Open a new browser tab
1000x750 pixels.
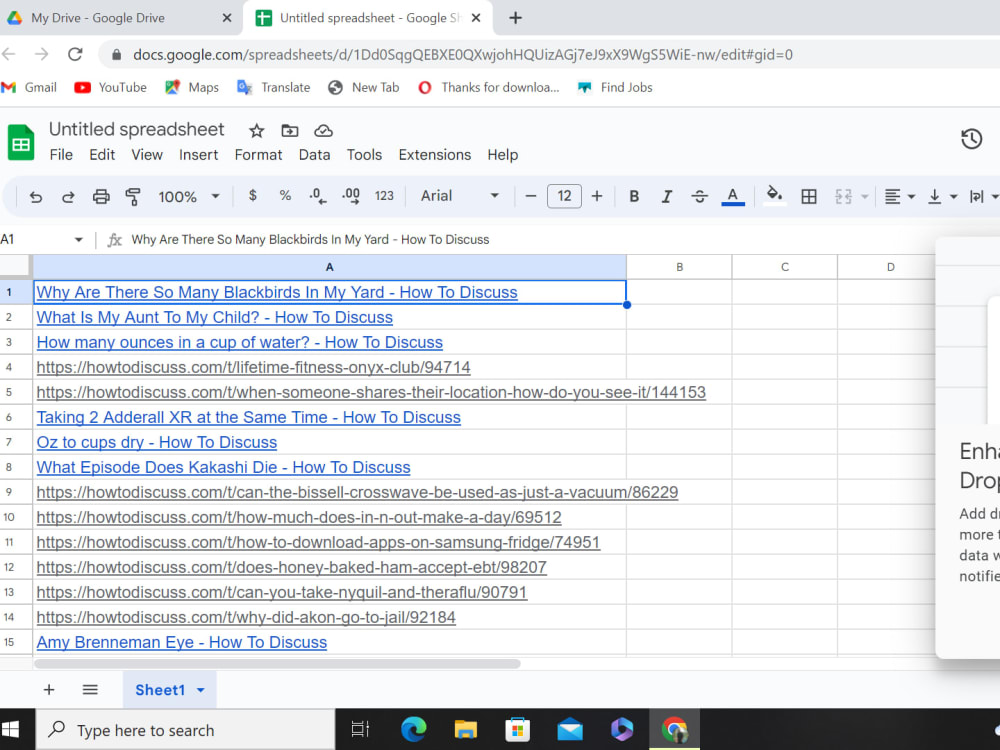[x=515, y=18]
